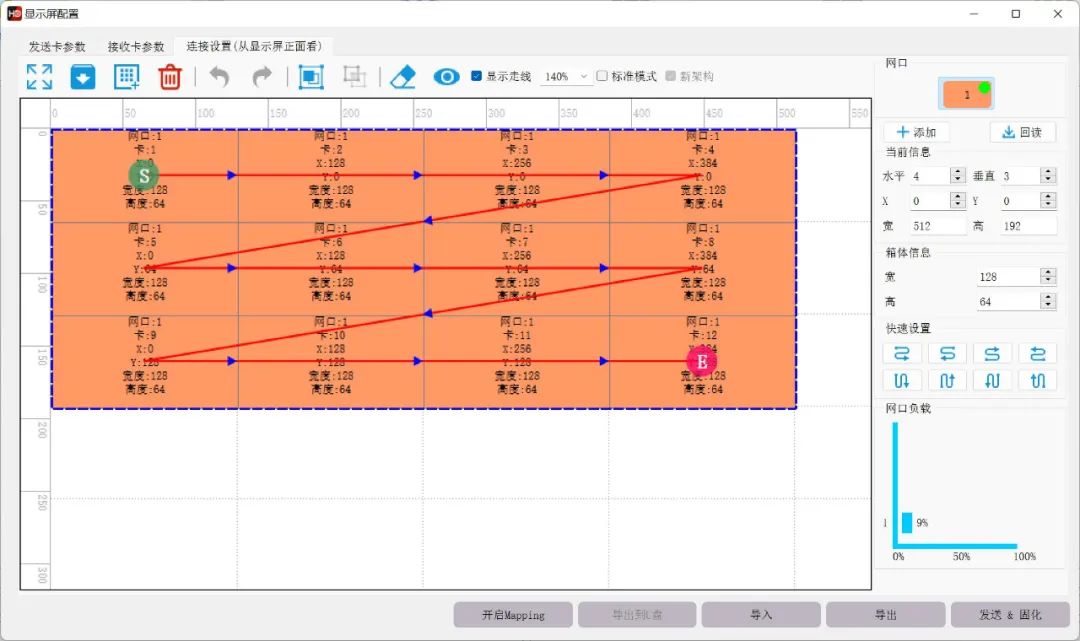Click the redo arrow icon
The height and width of the screenshot is (641, 1080).
(x=262, y=76)
